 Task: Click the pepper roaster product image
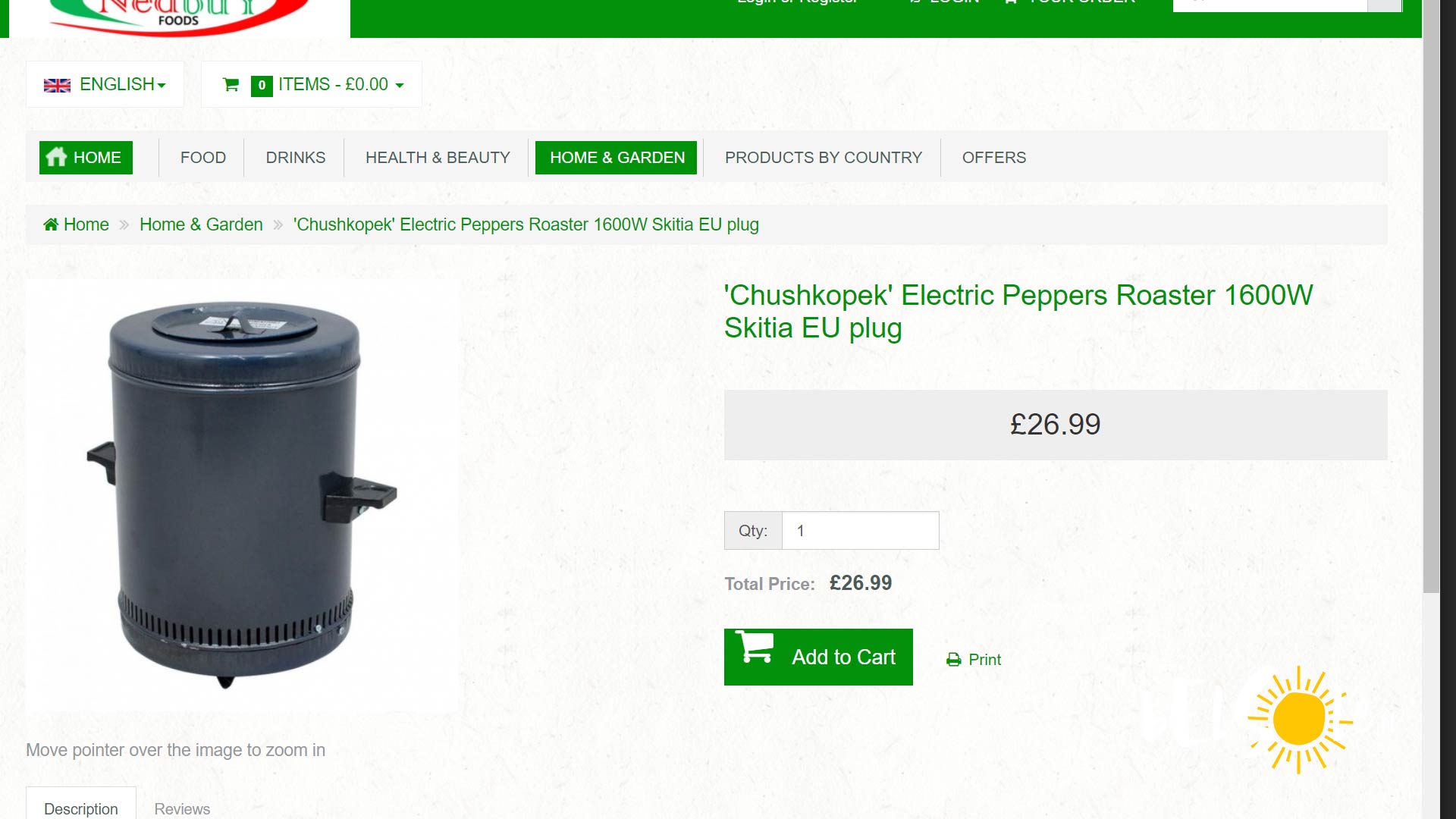tap(242, 495)
